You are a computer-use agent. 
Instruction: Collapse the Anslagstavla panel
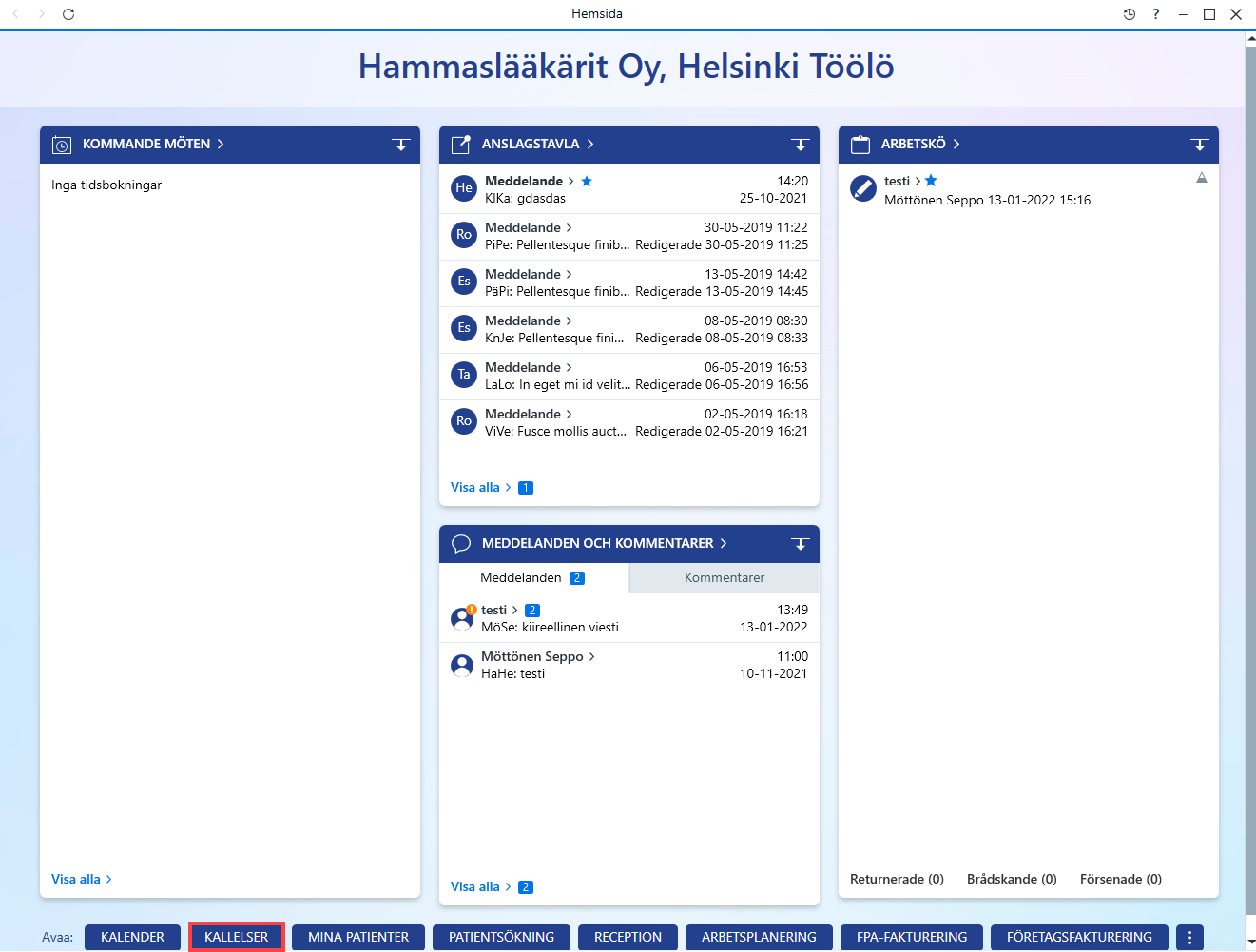tap(801, 145)
